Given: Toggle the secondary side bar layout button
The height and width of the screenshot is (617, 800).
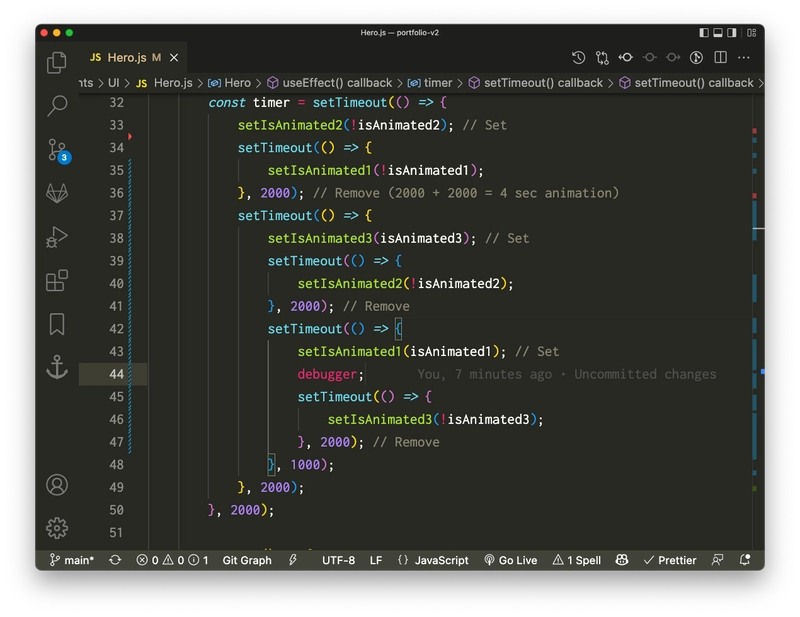Looking at the screenshot, I should tap(732, 33).
